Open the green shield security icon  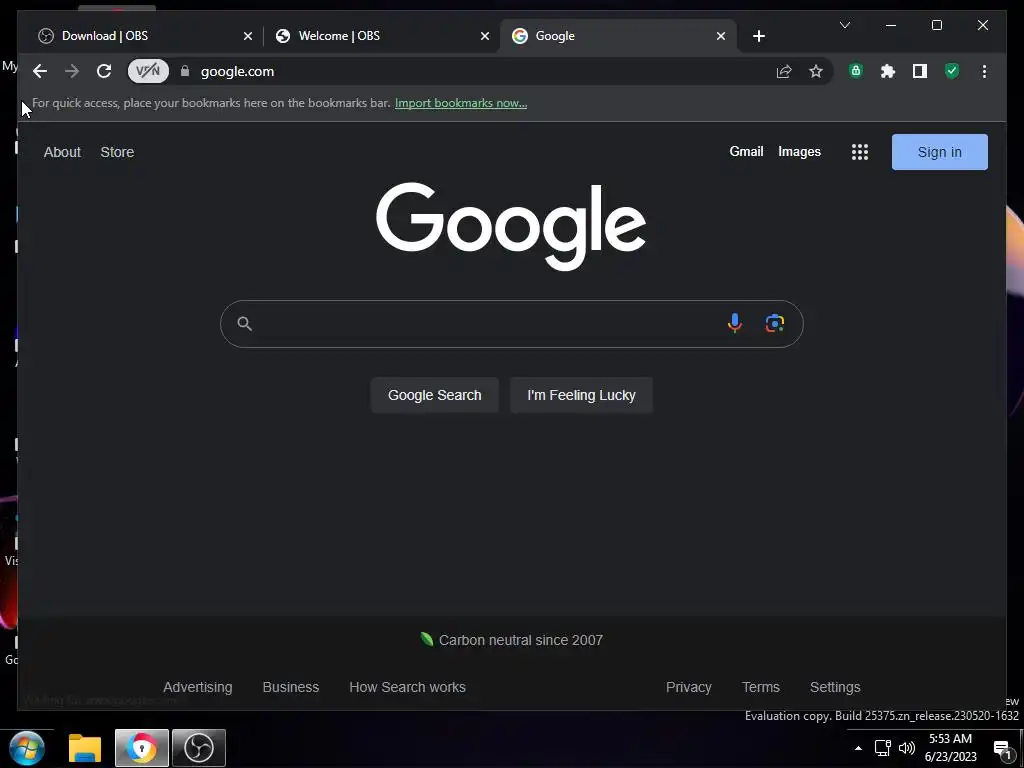pos(952,71)
